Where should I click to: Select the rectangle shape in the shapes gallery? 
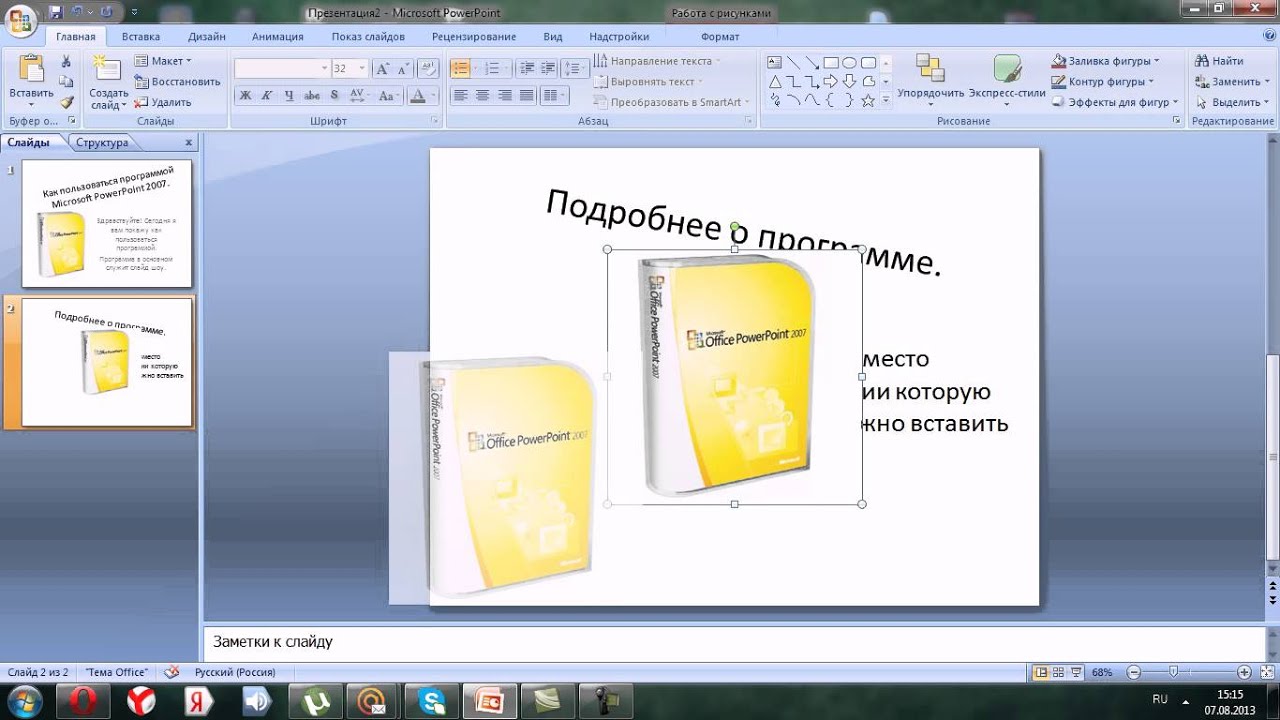(830, 62)
